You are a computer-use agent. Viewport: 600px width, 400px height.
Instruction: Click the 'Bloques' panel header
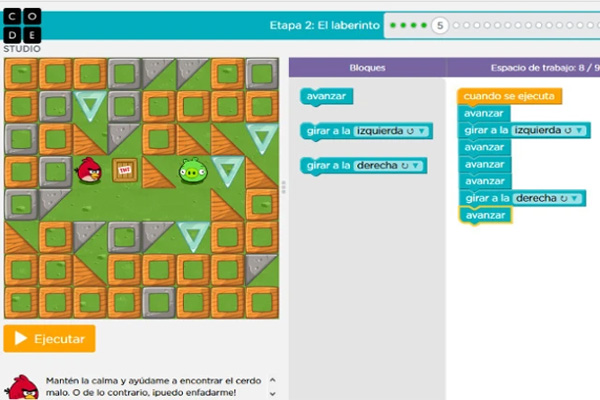(x=367, y=68)
